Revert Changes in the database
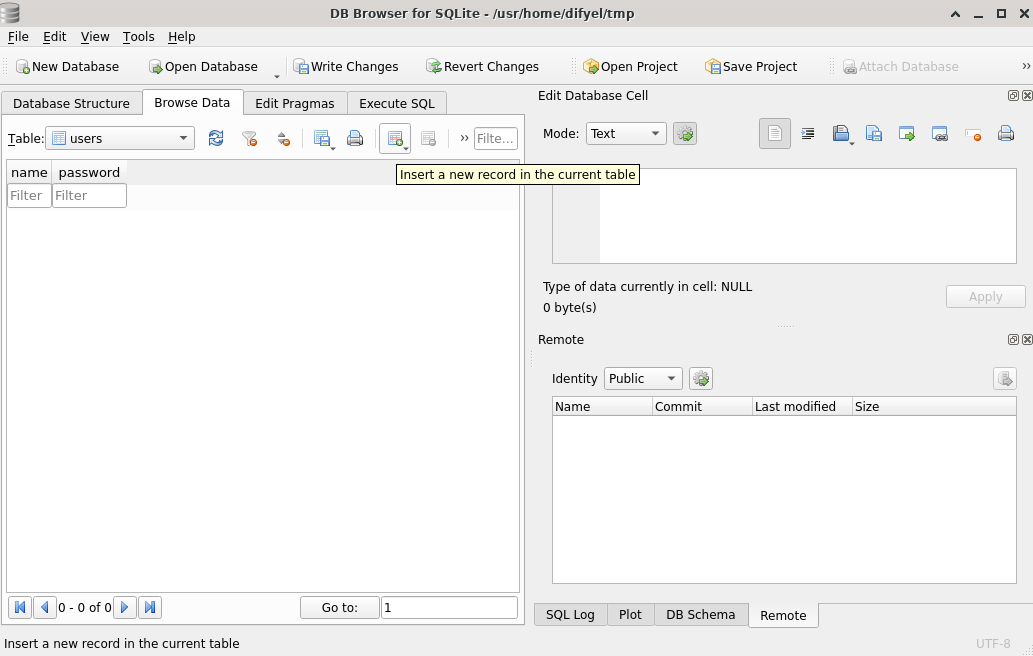Viewport: 1033px width, 656px height. pyautogui.click(x=482, y=67)
